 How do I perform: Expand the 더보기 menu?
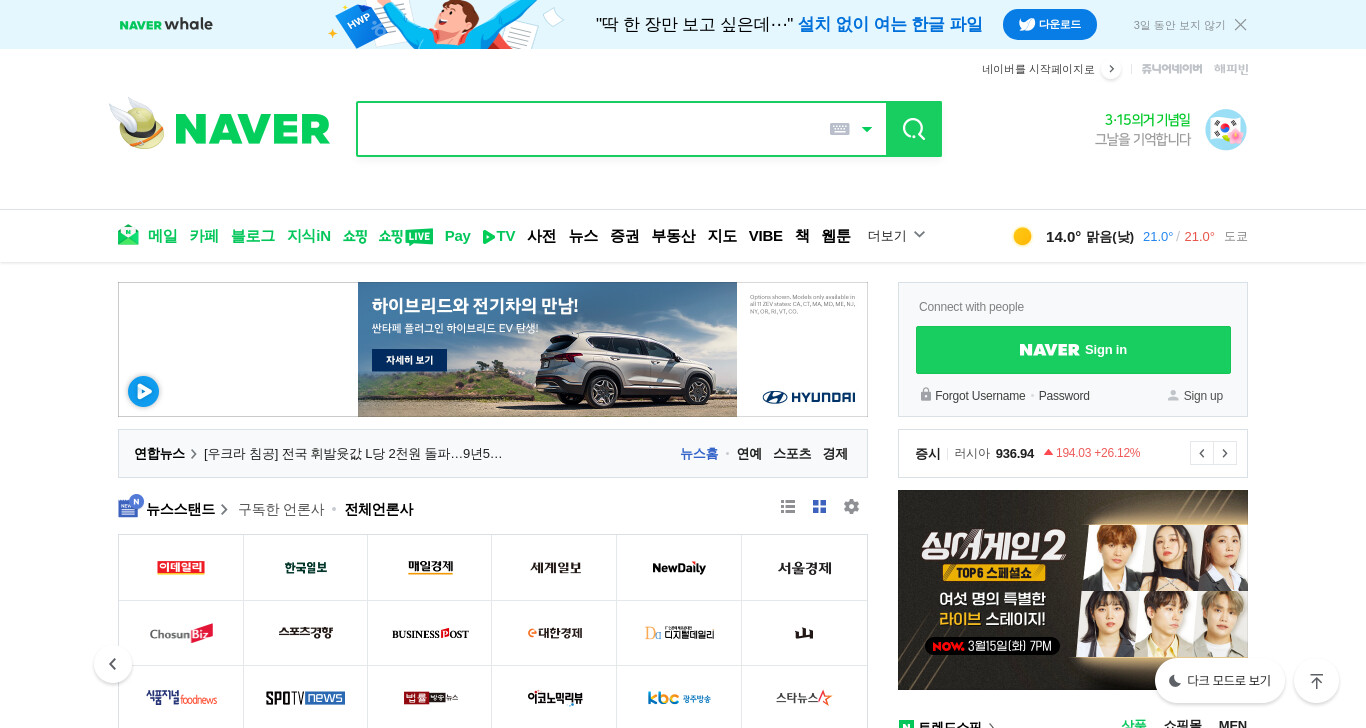[897, 236]
